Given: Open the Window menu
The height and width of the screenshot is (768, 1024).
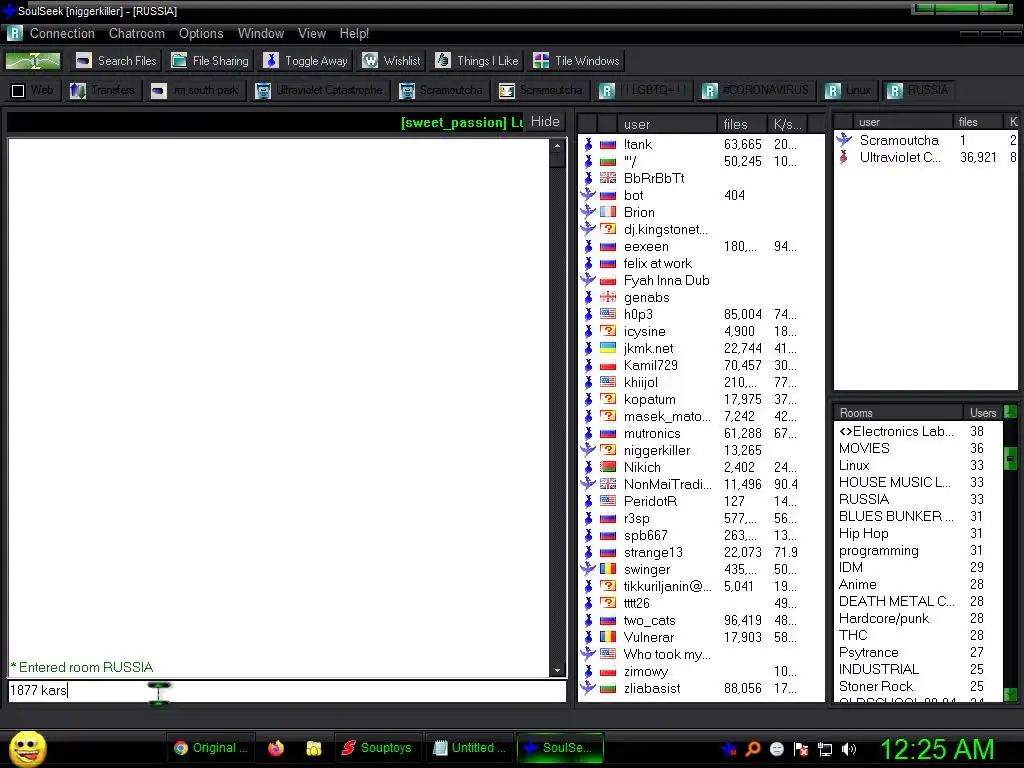Looking at the screenshot, I should 261,33.
